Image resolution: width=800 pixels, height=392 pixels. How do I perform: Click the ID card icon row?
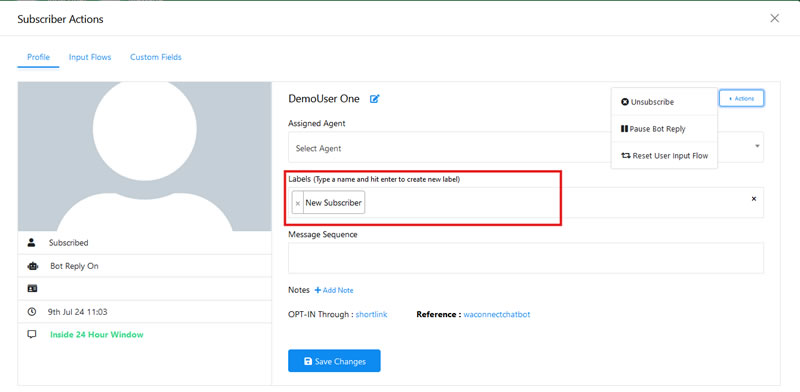[x=144, y=288]
